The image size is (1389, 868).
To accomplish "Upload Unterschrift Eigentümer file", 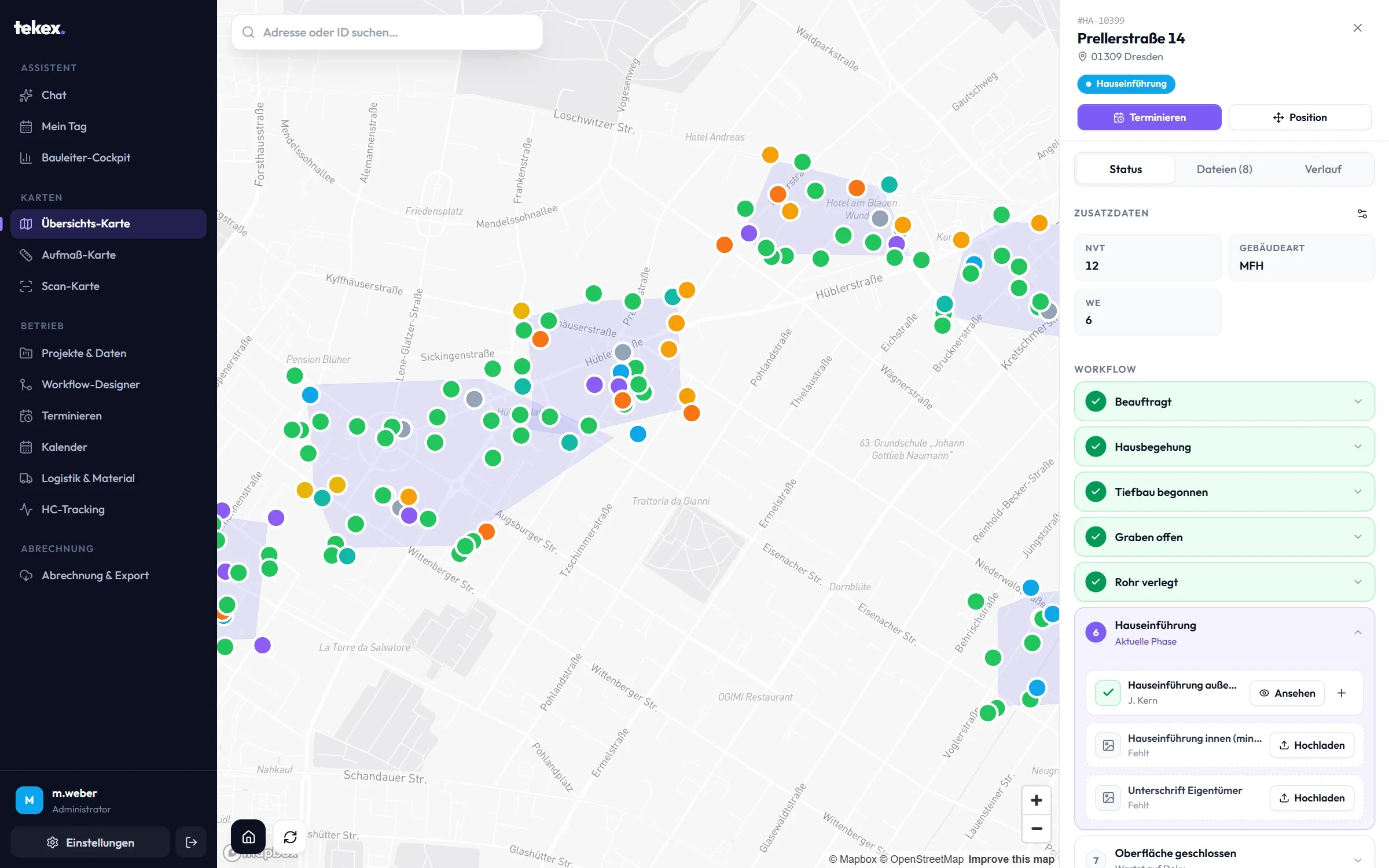I will click(x=1312, y=798).
